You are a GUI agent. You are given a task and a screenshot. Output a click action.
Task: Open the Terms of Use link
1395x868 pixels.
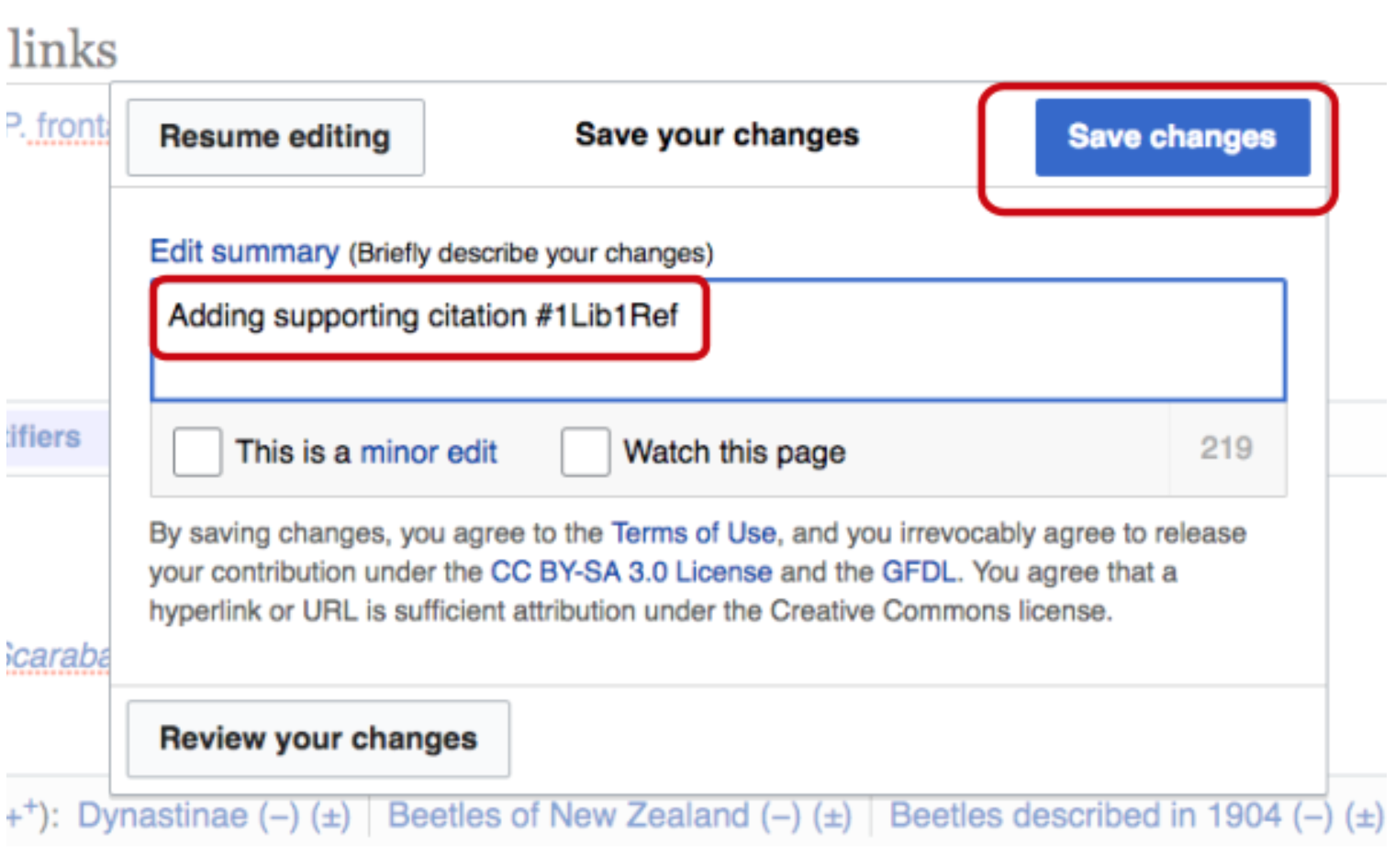(x=693, y=533)
